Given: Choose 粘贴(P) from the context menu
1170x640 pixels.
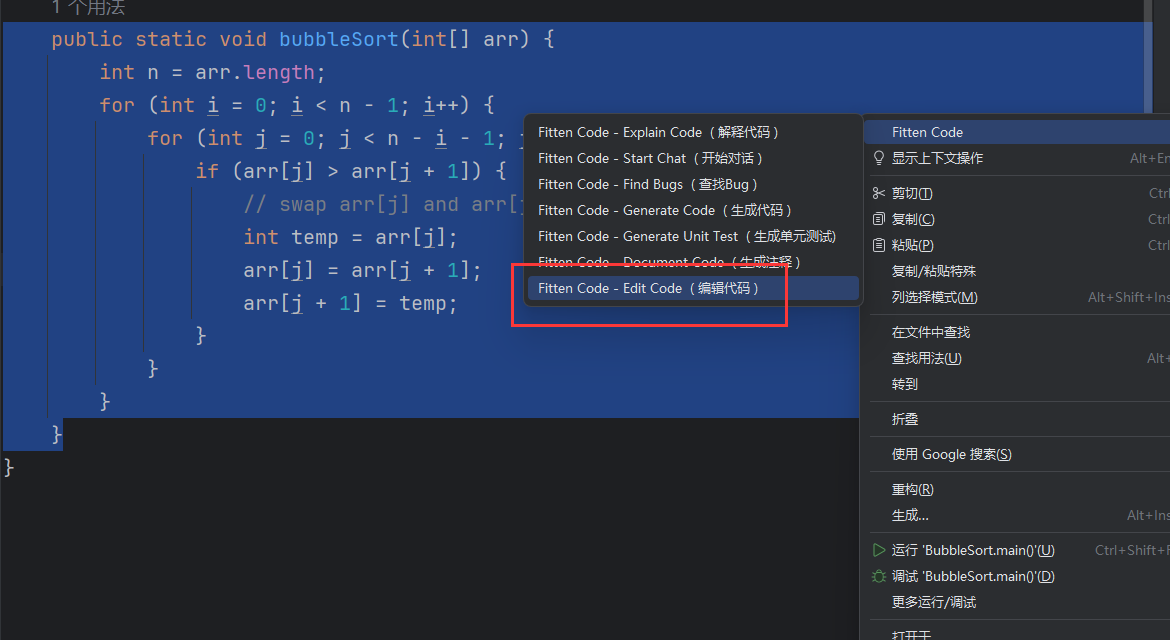Looking at the screenshot, I should coord(1017,245).
